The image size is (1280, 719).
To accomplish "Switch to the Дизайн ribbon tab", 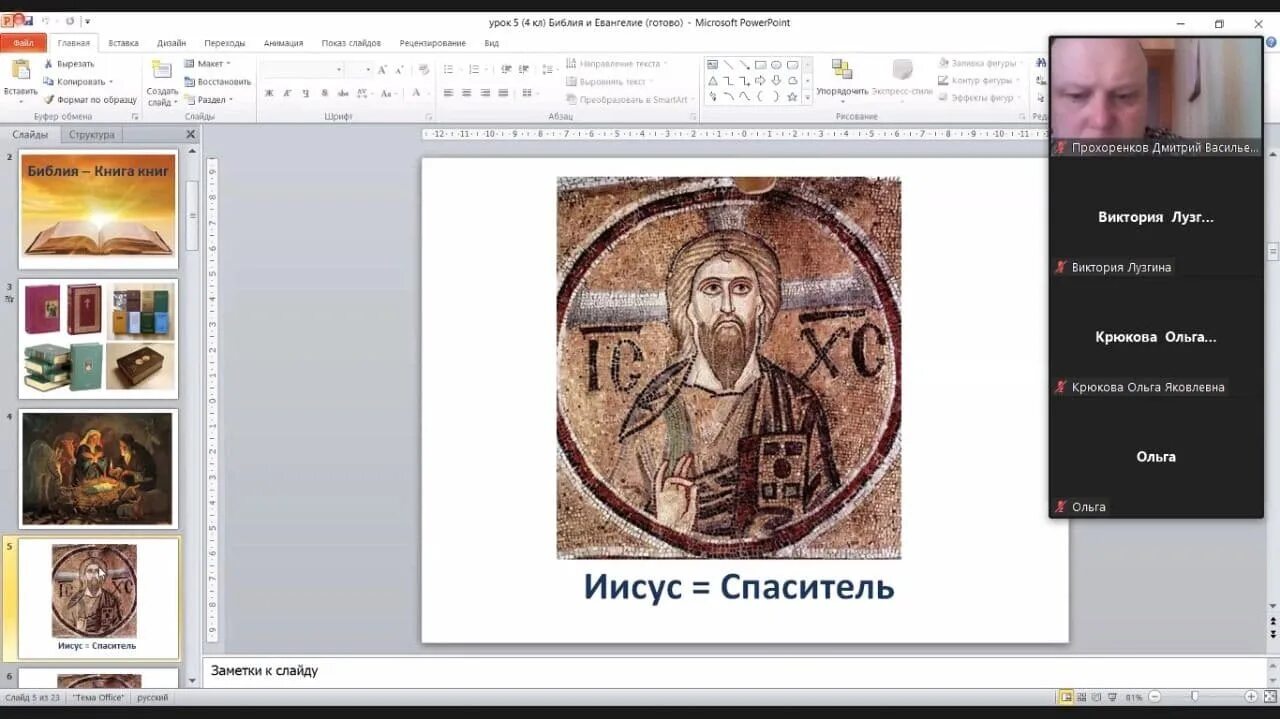I will pos(171,43).
